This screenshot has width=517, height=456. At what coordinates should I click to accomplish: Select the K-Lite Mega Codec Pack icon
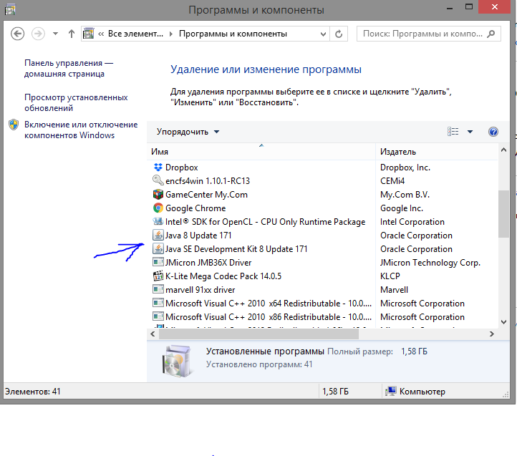[x=158, y=276]
